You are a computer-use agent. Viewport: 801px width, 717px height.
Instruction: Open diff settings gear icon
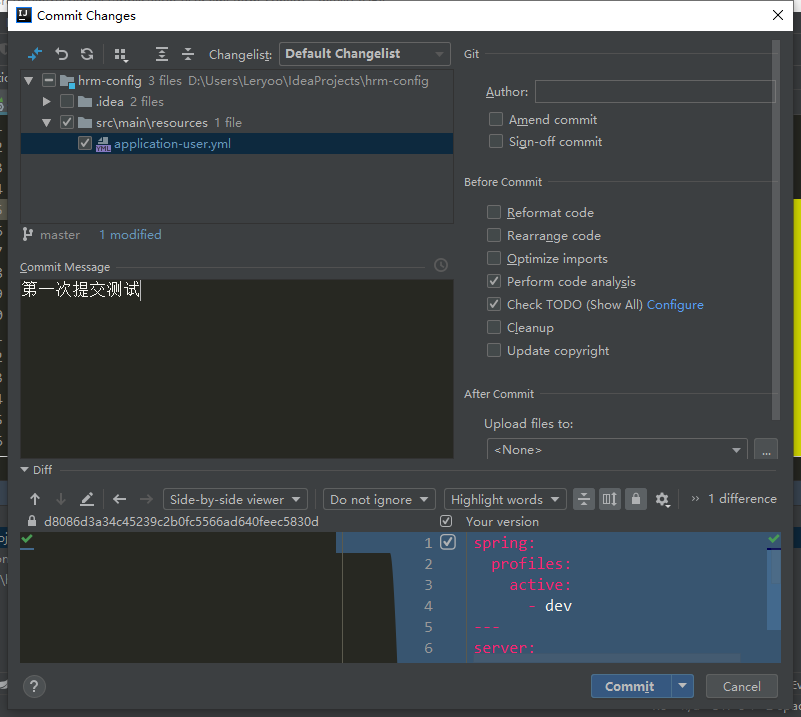click(x=662, y=499)
